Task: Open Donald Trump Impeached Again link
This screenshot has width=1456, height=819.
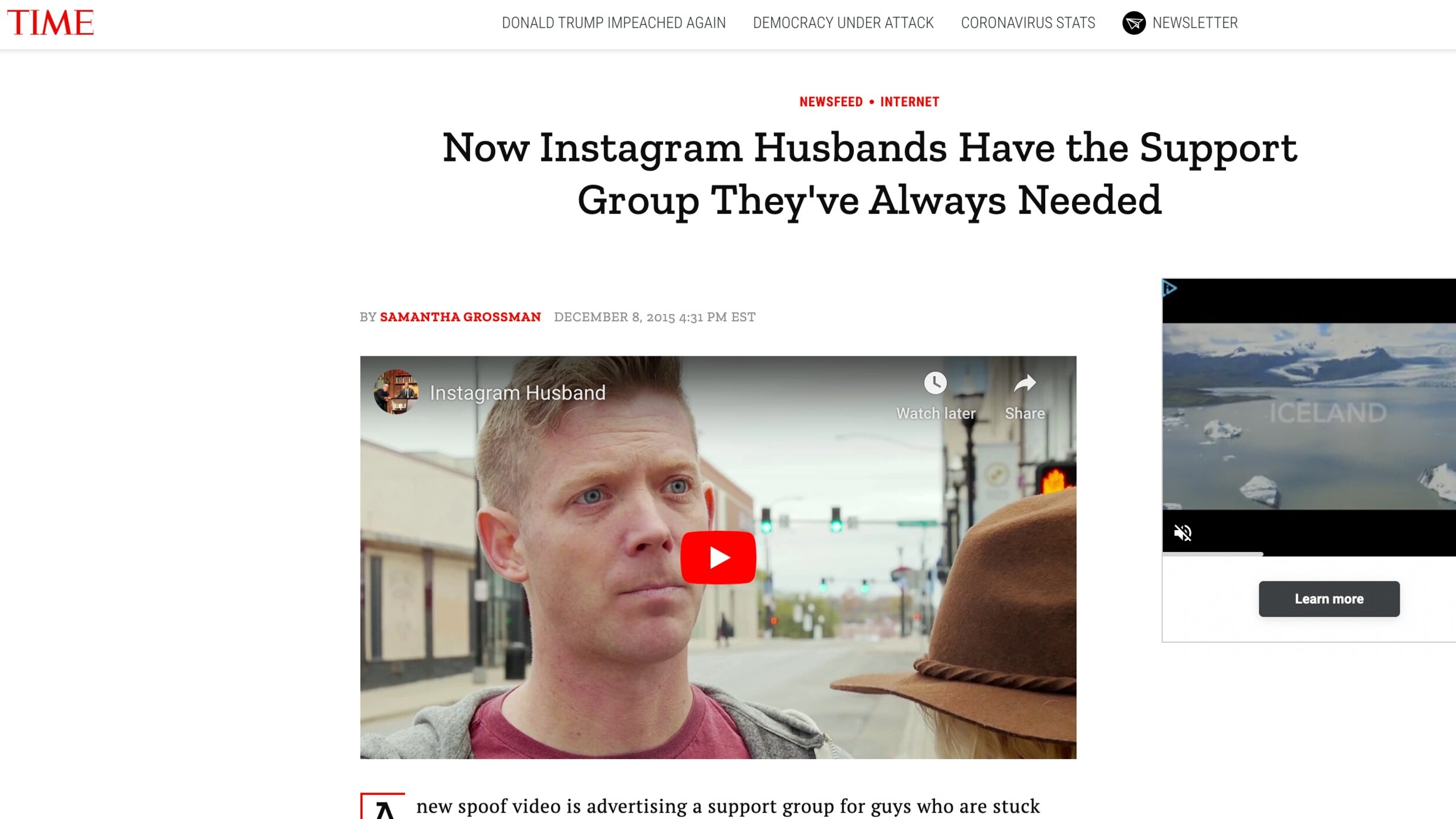Action: click(x=613, y=23)
